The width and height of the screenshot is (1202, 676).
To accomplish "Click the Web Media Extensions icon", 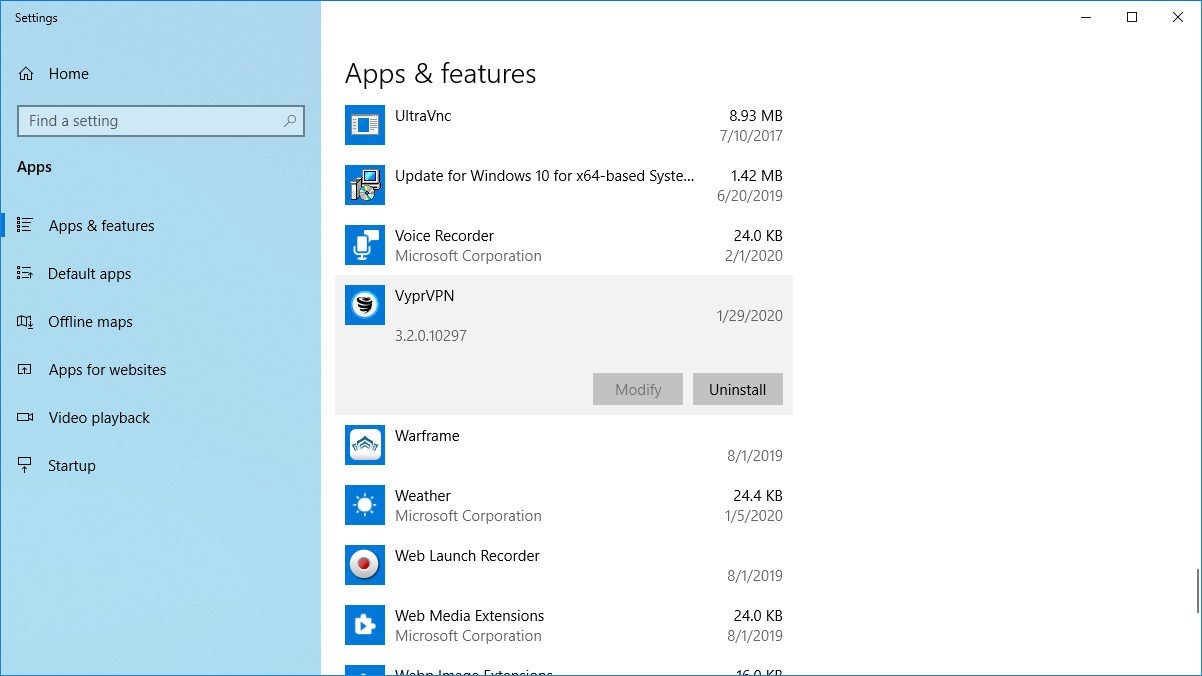I will (x=365, y=625).
